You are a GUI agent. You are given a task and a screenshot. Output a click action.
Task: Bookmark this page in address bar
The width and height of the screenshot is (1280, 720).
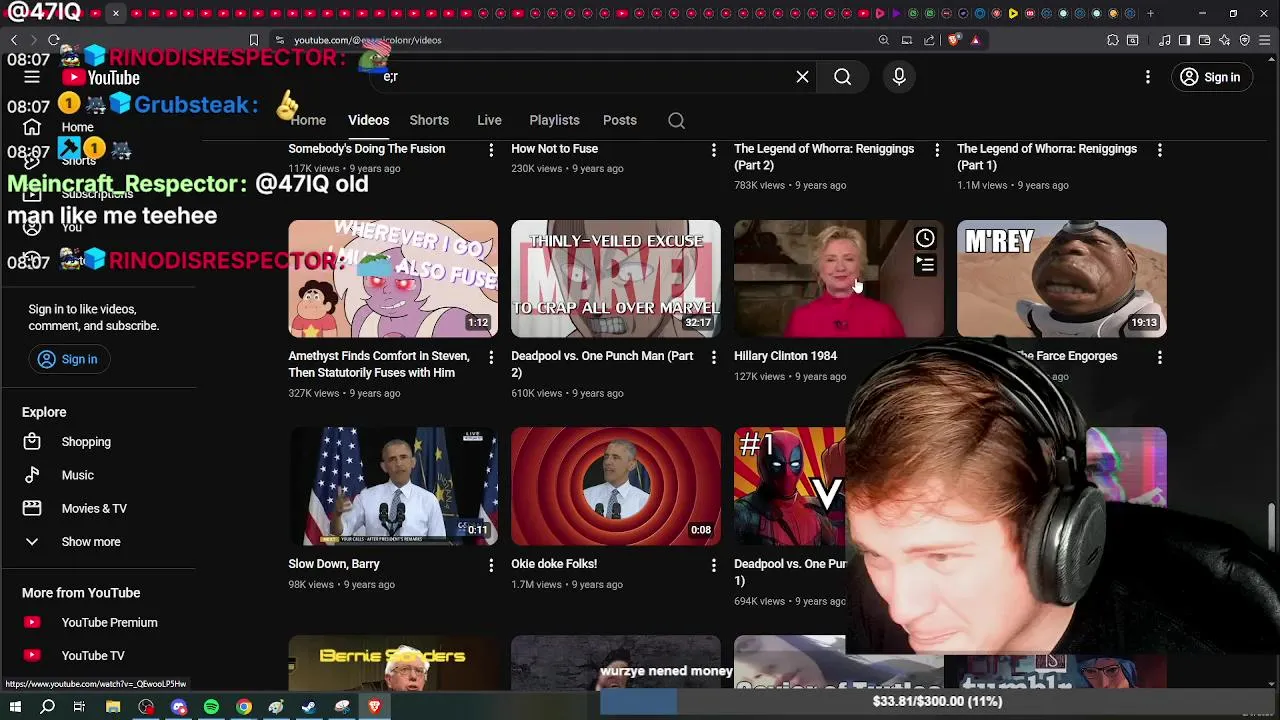[254, 40]
